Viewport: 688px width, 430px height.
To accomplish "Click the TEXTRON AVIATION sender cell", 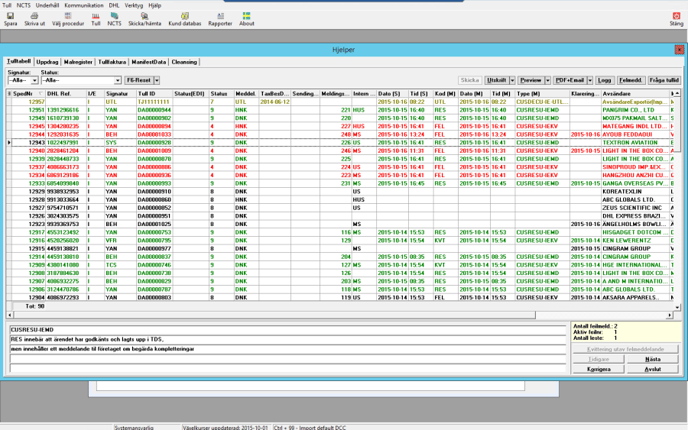I will (x=635, y=143).
